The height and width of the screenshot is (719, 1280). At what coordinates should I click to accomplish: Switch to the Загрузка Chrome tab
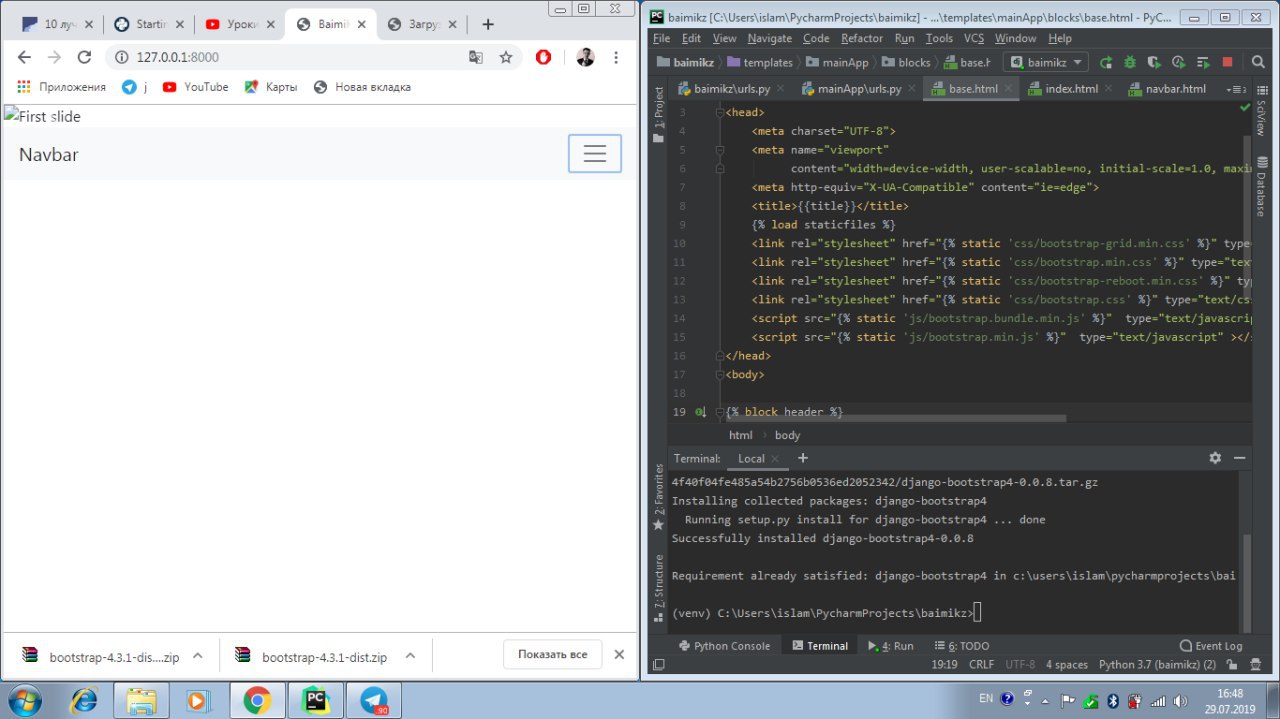[x=423, y=24]
